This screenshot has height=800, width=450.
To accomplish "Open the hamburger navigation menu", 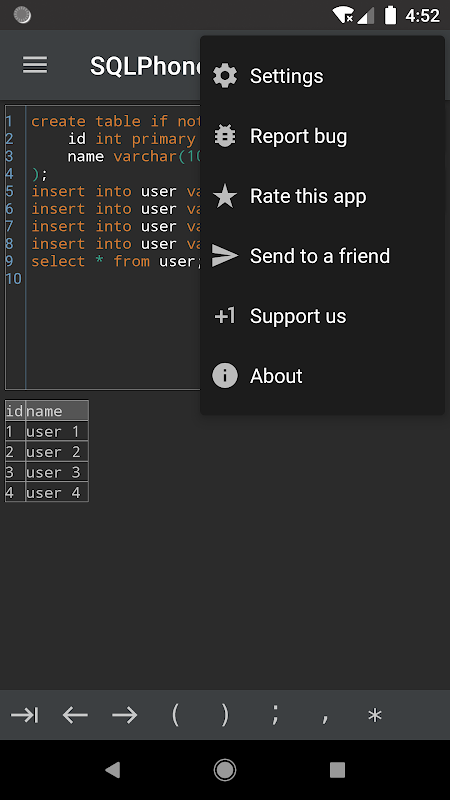I will point(35,65).
